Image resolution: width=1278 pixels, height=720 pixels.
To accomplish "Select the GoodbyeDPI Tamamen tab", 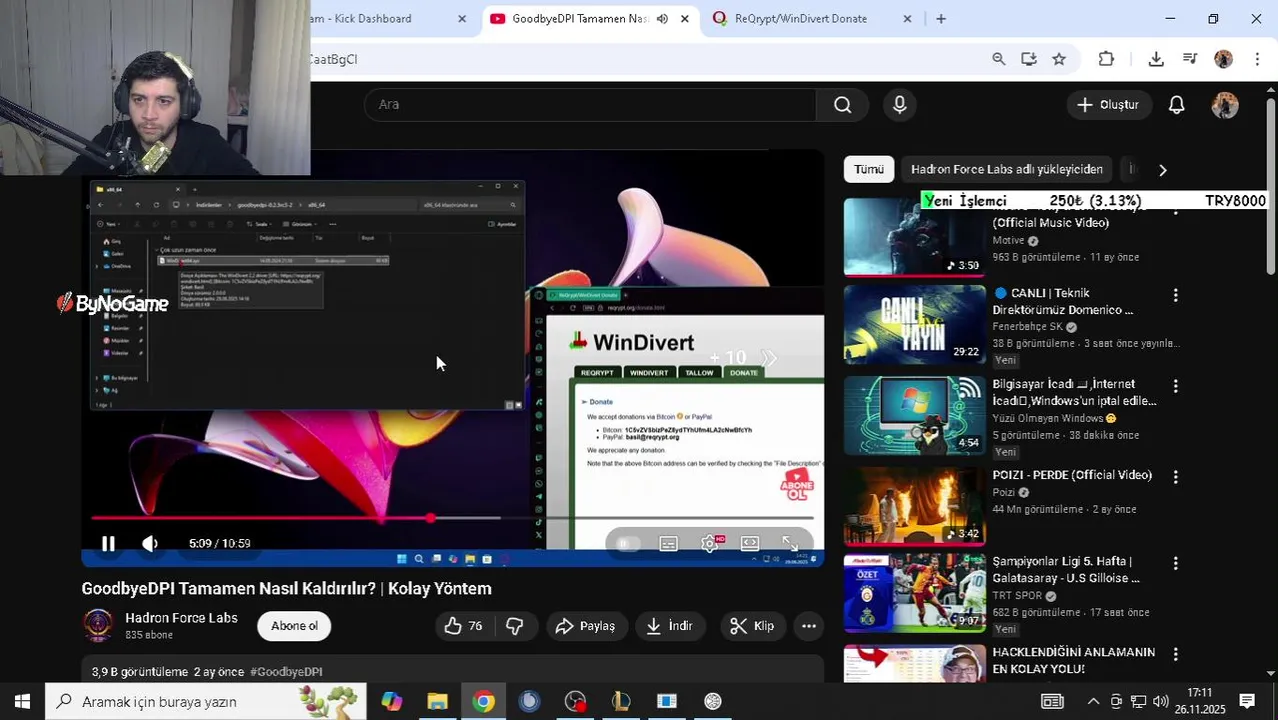I will click(580, 18).
